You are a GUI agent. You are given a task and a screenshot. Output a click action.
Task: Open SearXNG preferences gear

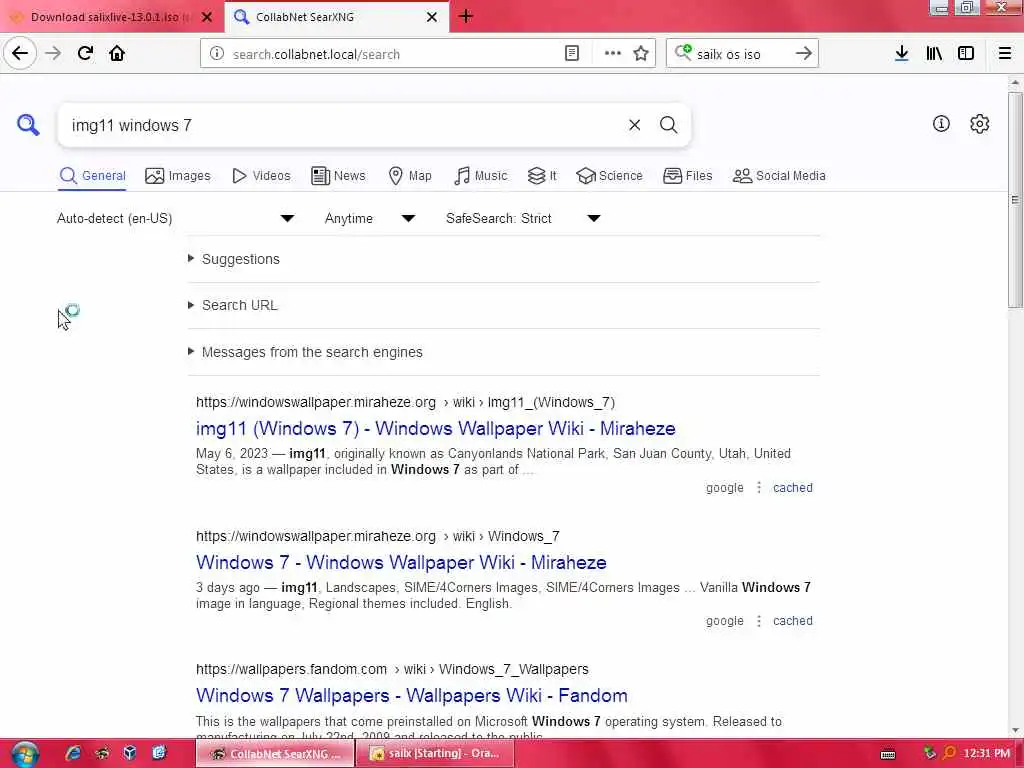(x=979, y=123)
